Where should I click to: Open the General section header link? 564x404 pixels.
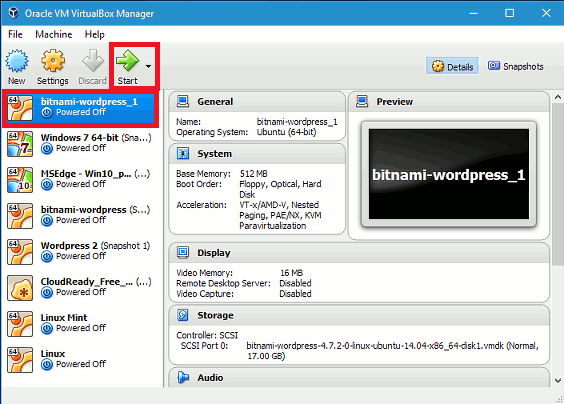[x=215, y=102]
